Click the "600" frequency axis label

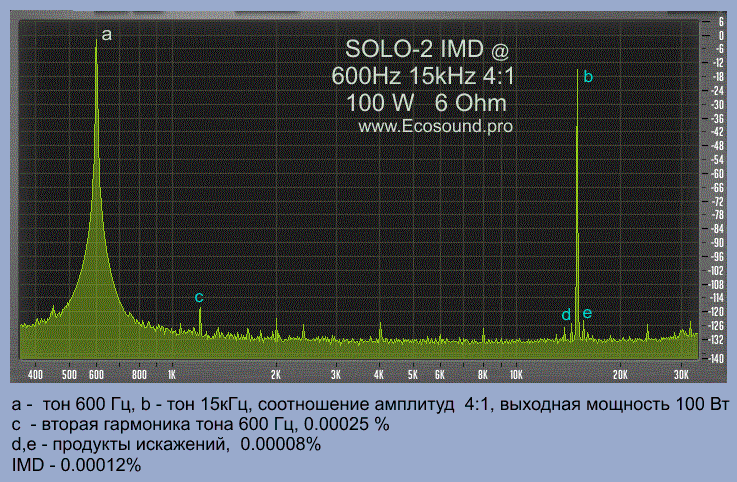pos(96,375)
